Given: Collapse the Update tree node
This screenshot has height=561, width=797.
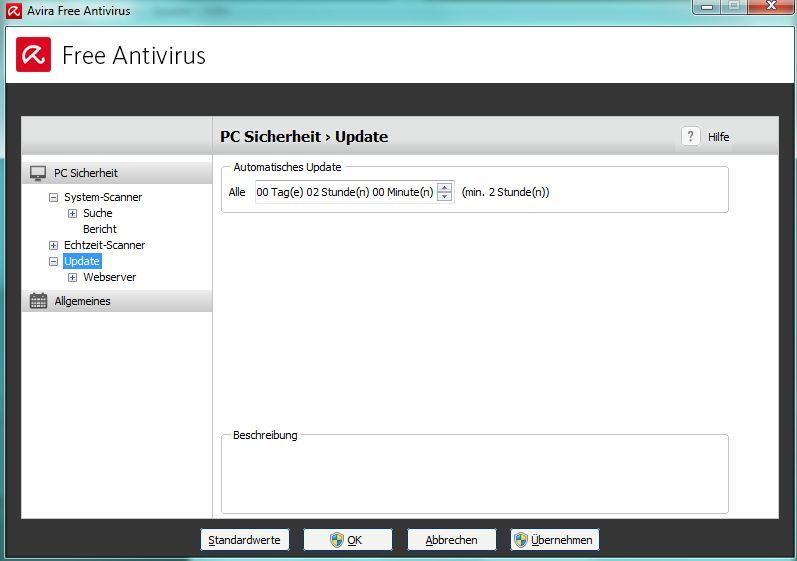Looking at the screenshot, I should click(53, 262).
